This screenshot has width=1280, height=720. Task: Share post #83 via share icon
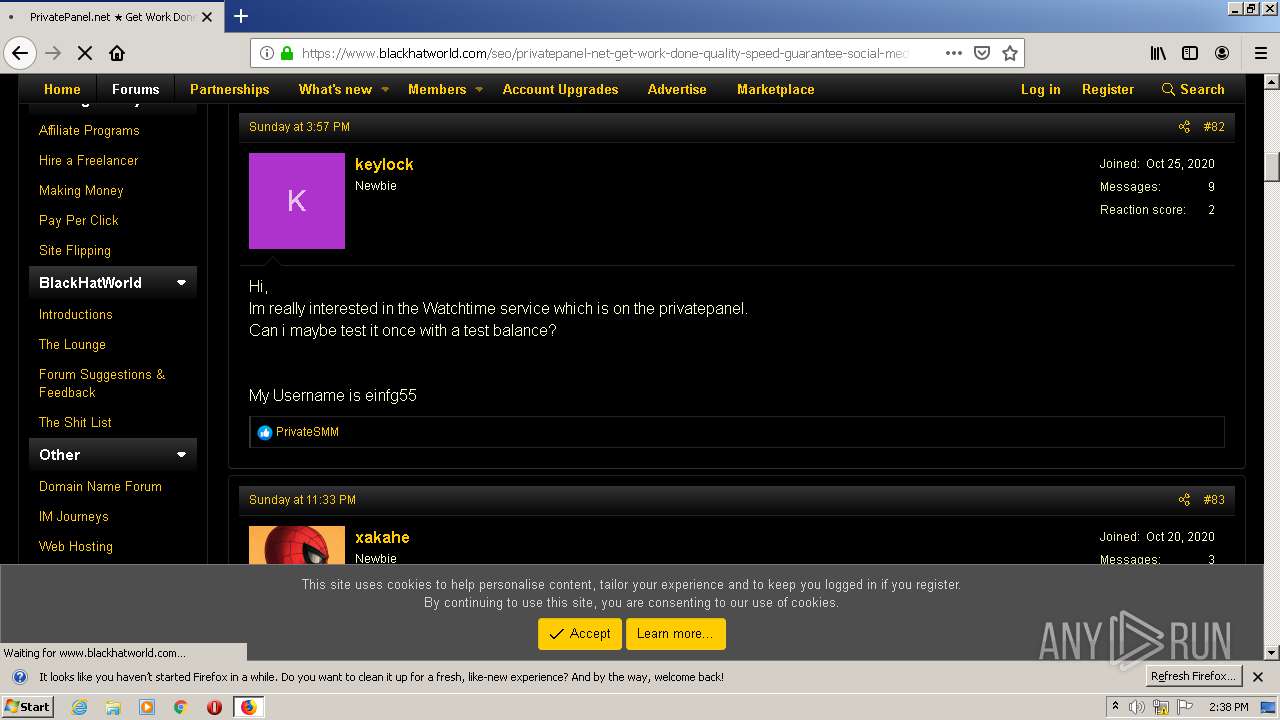1184,500
